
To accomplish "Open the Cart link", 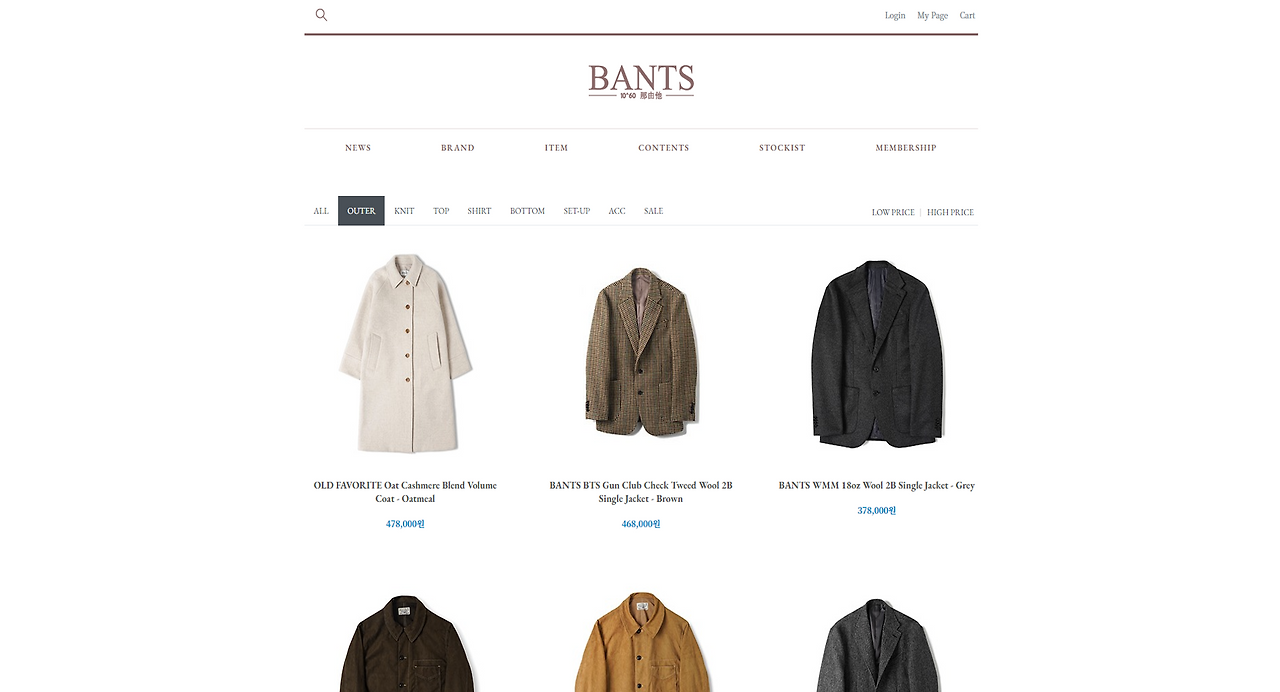I will (967, 15).
